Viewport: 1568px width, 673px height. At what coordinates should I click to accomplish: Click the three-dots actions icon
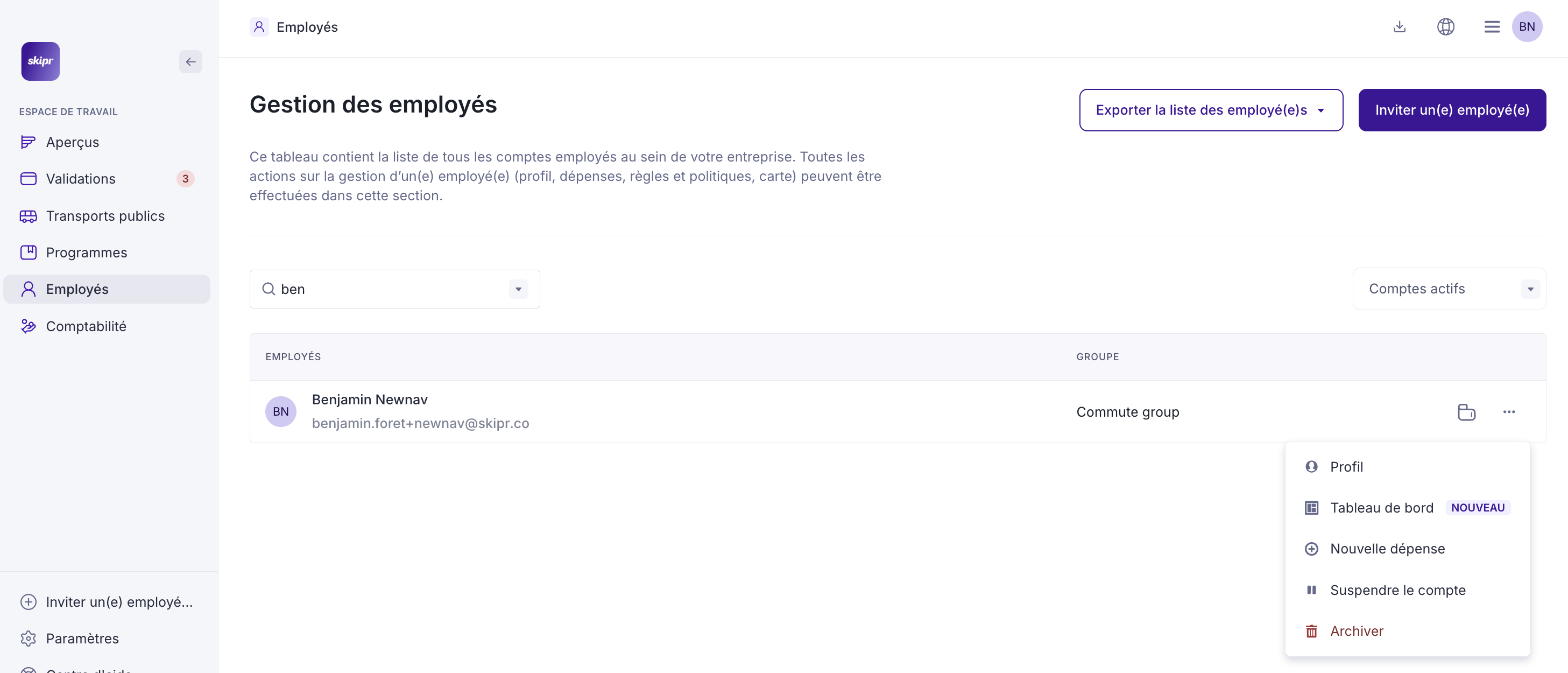coord(1509,412)
